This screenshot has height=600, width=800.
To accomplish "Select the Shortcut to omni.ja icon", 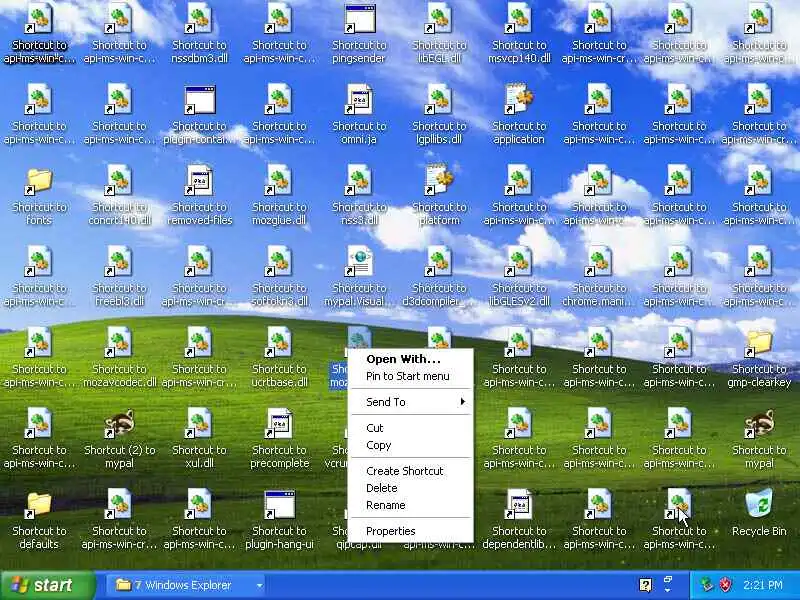I will [x=359, y=115].
